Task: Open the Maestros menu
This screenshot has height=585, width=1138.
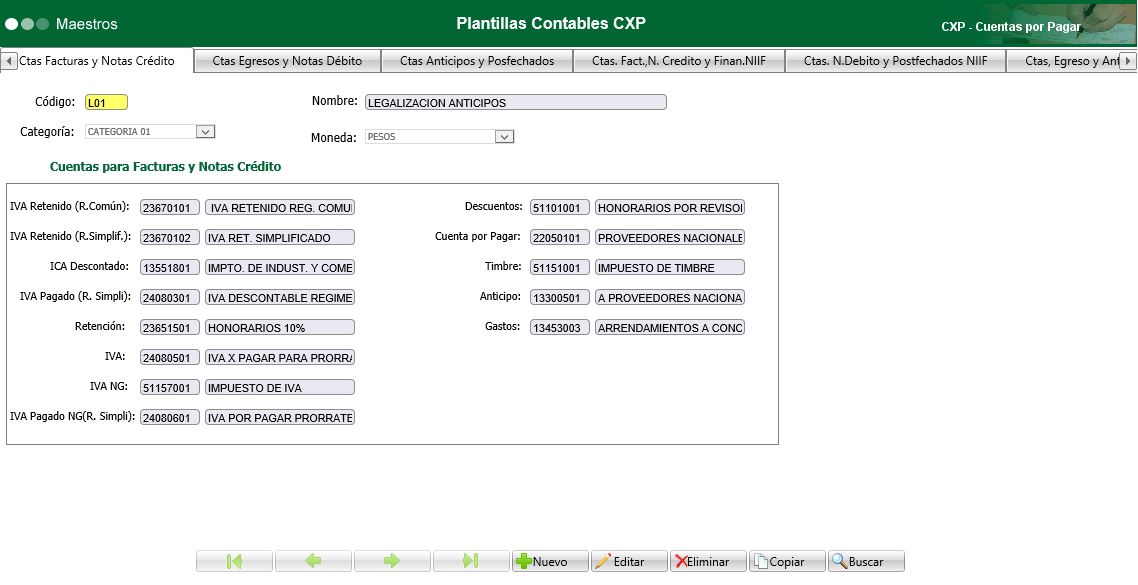Action: [x=88, y=22]
